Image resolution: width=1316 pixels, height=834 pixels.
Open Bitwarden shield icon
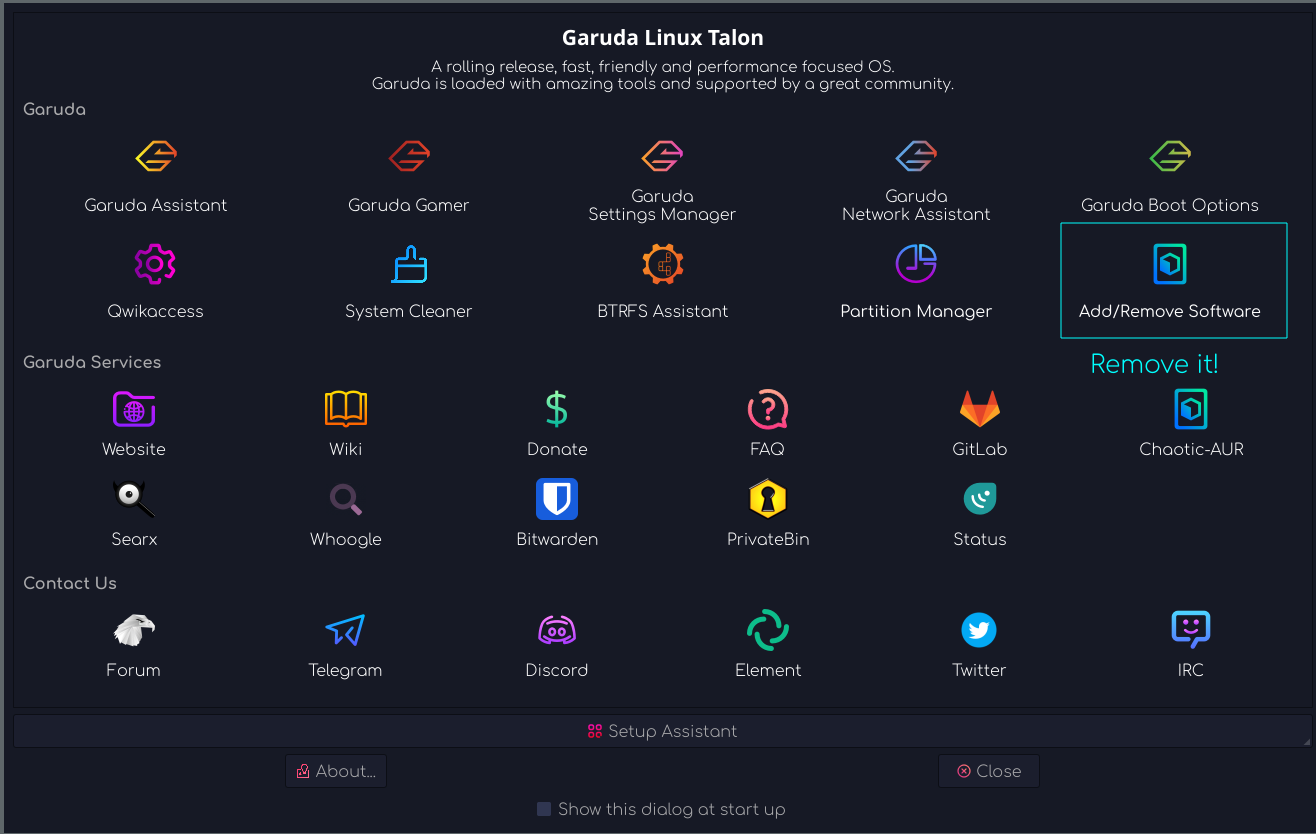[x=557, y=499]
